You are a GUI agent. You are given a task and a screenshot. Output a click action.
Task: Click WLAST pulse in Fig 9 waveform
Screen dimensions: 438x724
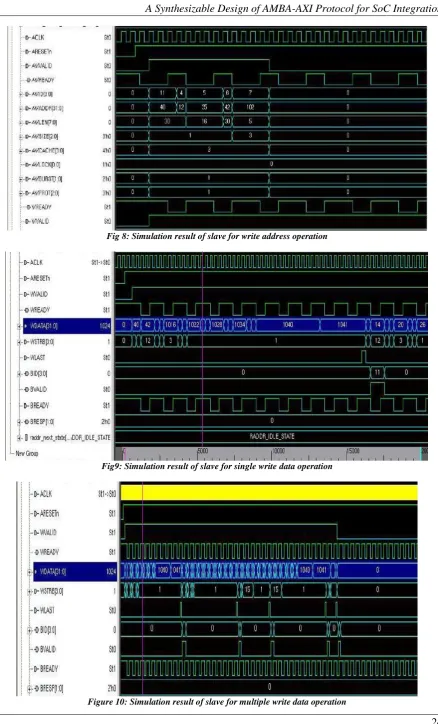(x=364, y=357)
